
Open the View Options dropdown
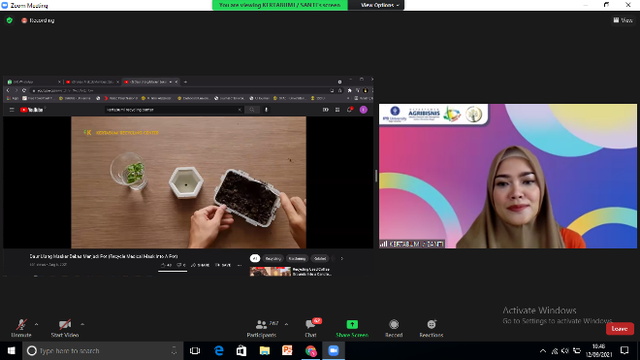coord(379,5)
